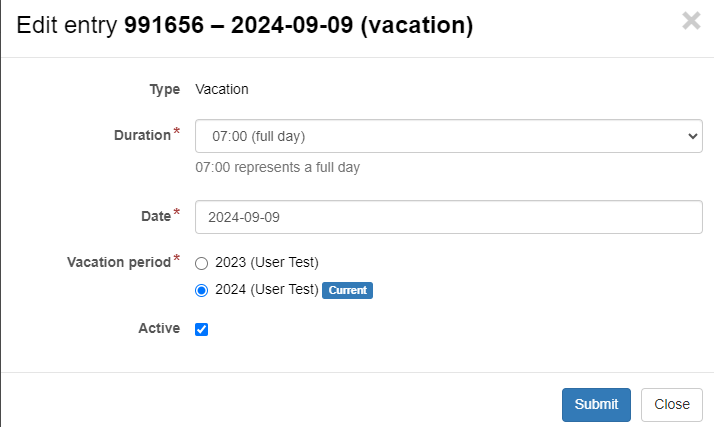Toggle the Active checkbox
Screen dimensions: 714x427
[201, 329]
